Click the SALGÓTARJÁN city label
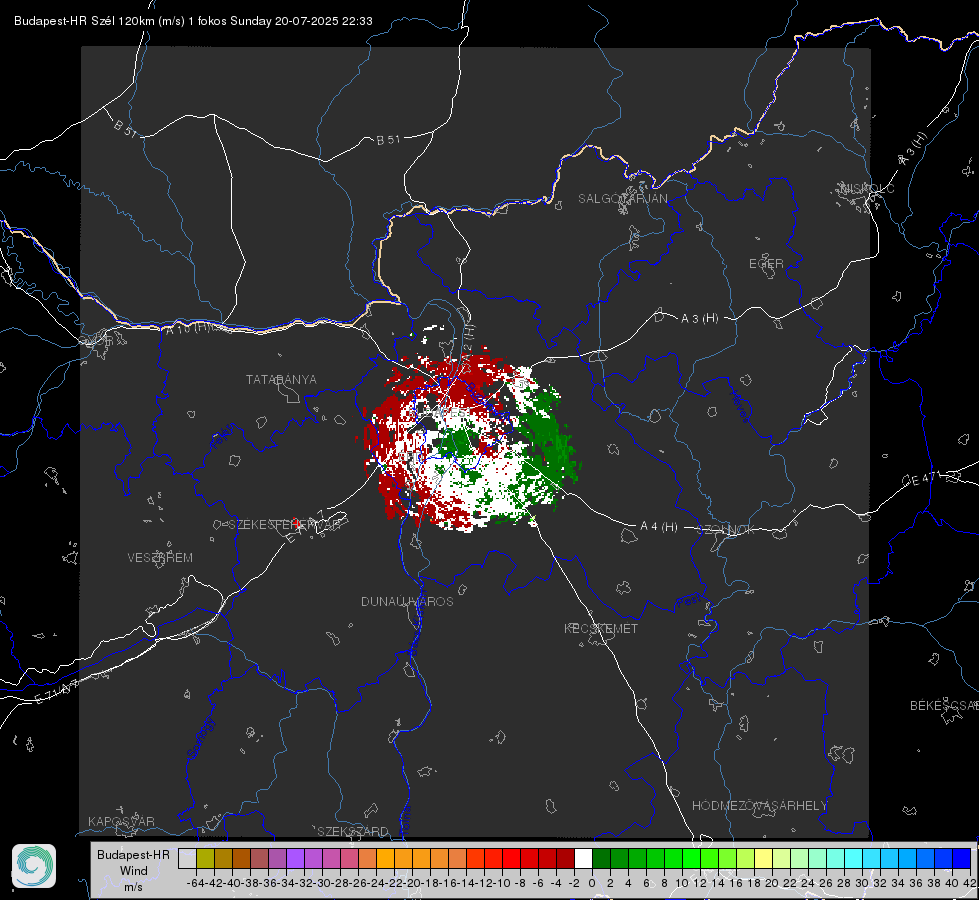Viewport: 979px width, 900px height. tap(622, 199)
